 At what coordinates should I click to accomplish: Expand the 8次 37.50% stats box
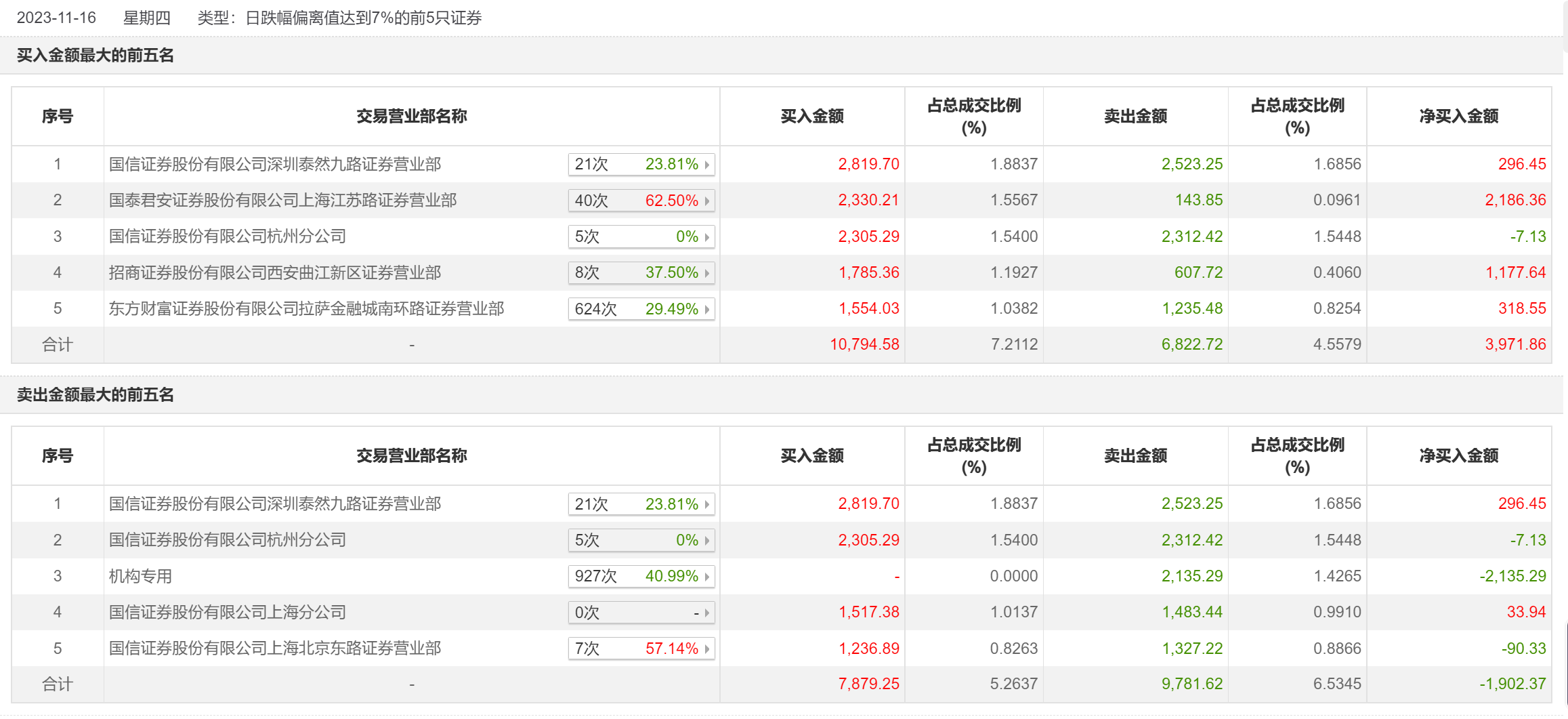641,273
